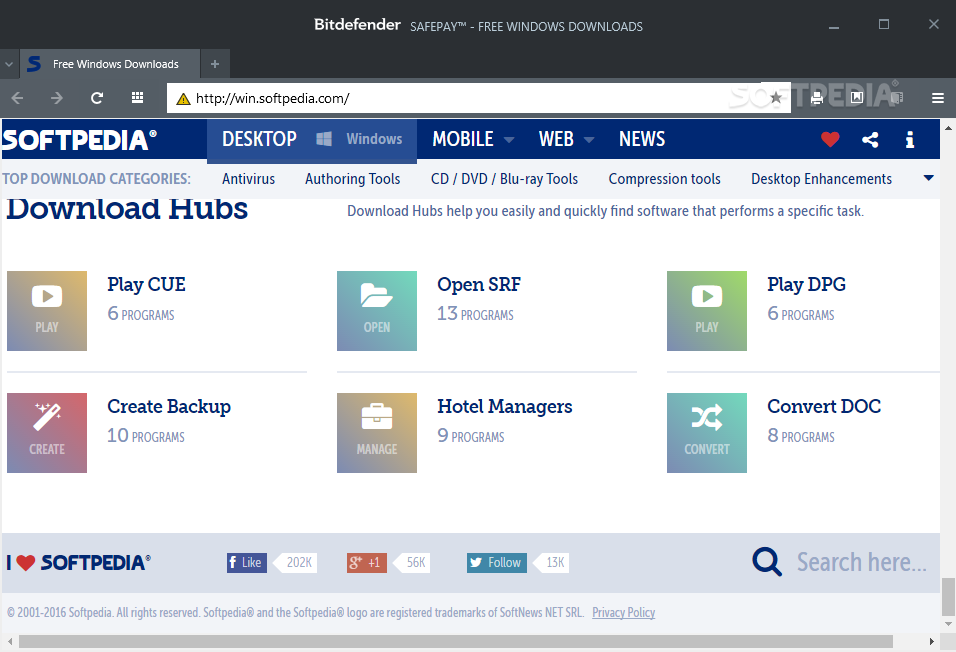This screenshot has width=956, height=652.
Task: Open Compression tools category
Action: tap(664, 179)
